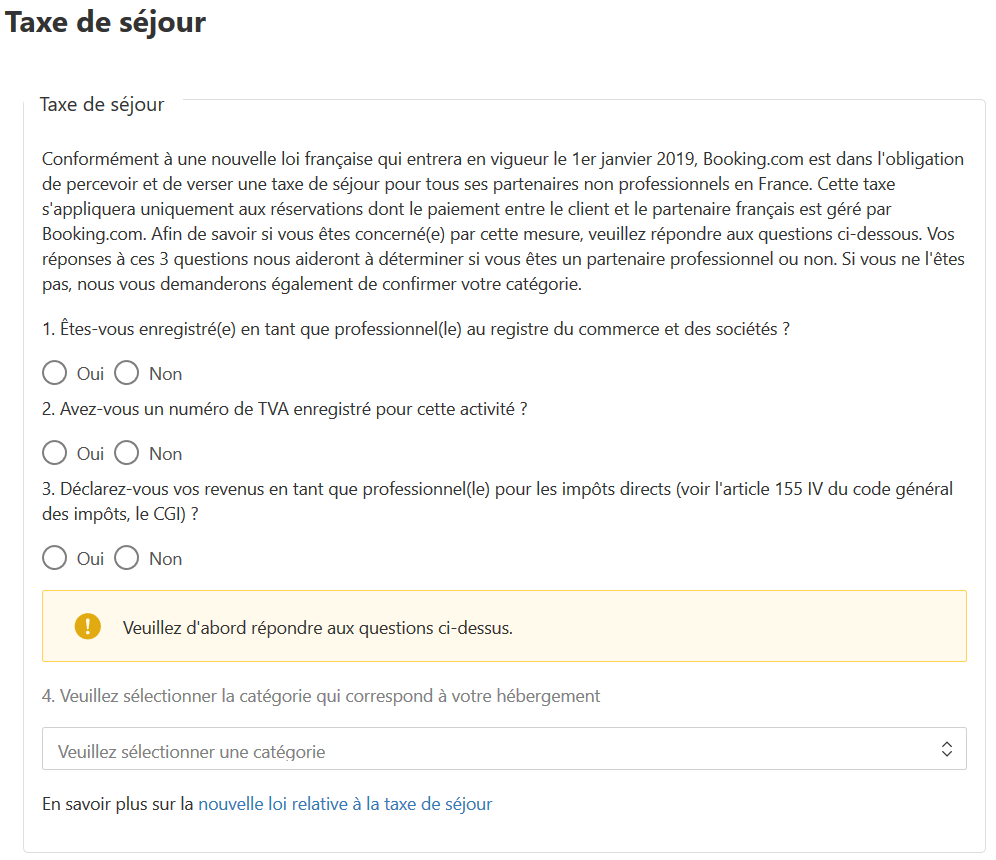Select Non for the commerce registry question
Screen dimensions: 996x860
(x=126, y=373)
